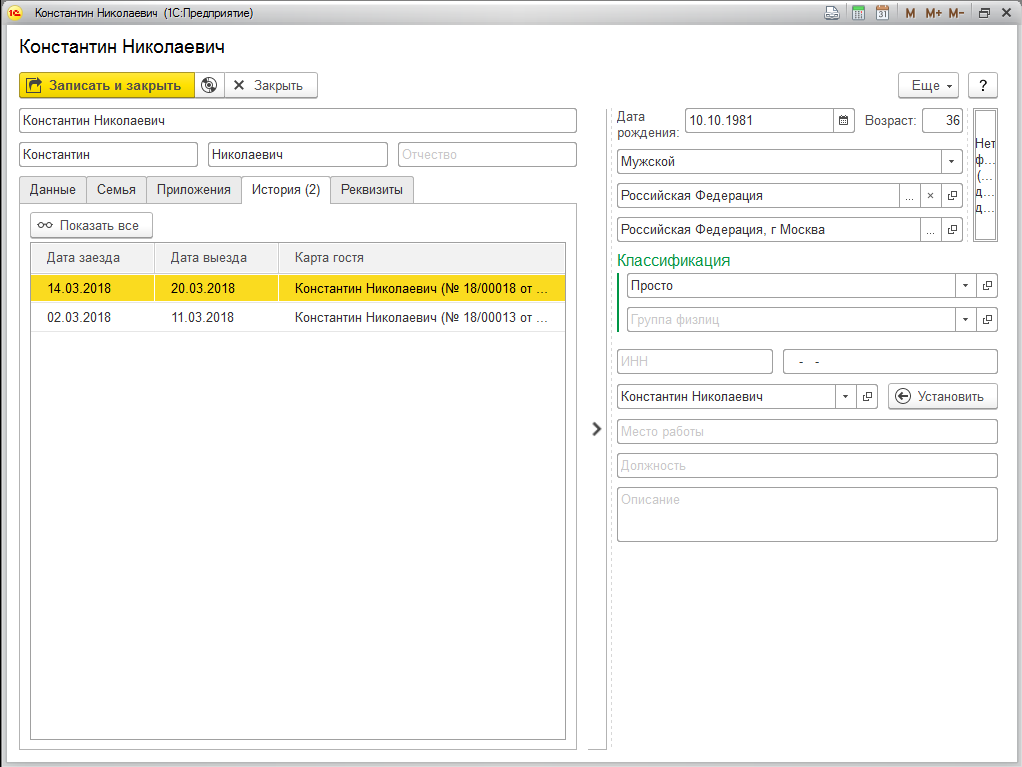Image resolution: width=1022 pixels, height=767 pixels.
Task: Click the ИНН input field
Action: [695, 361]
